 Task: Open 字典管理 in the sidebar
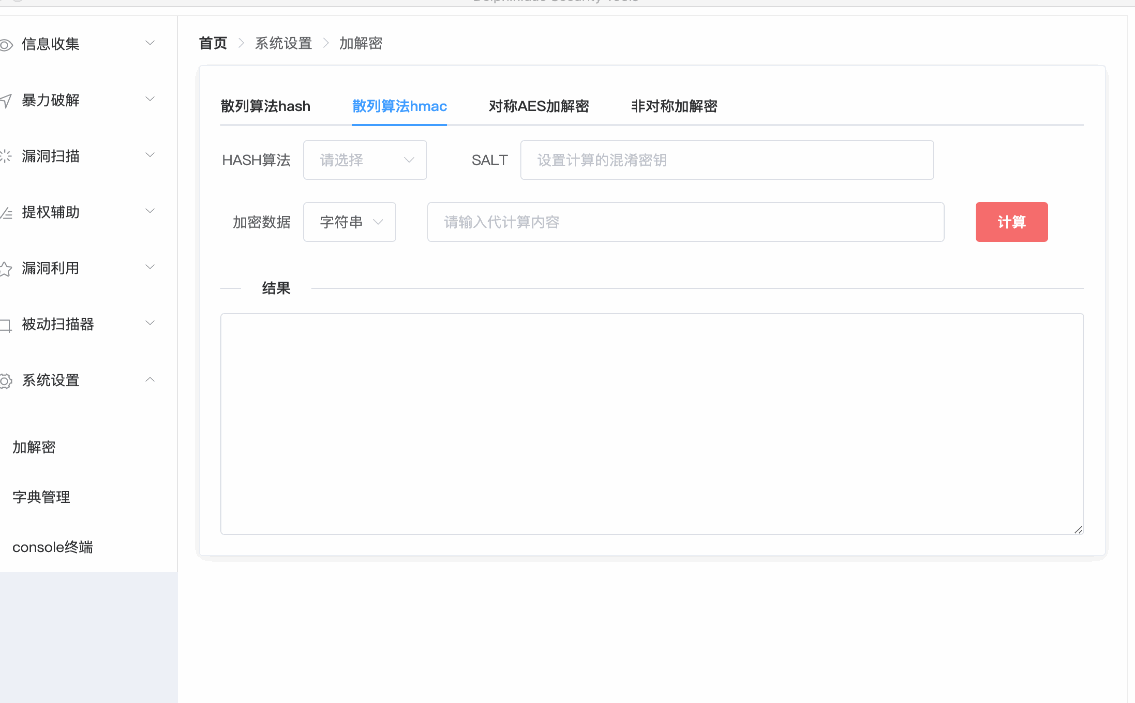point(41,497)
